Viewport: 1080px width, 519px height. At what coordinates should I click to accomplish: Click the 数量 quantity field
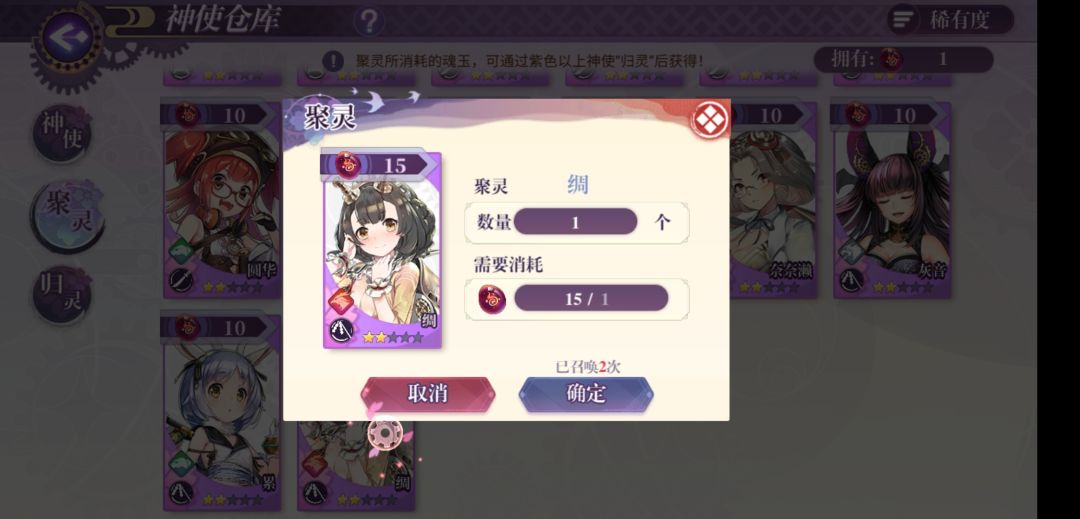[576, 222]
